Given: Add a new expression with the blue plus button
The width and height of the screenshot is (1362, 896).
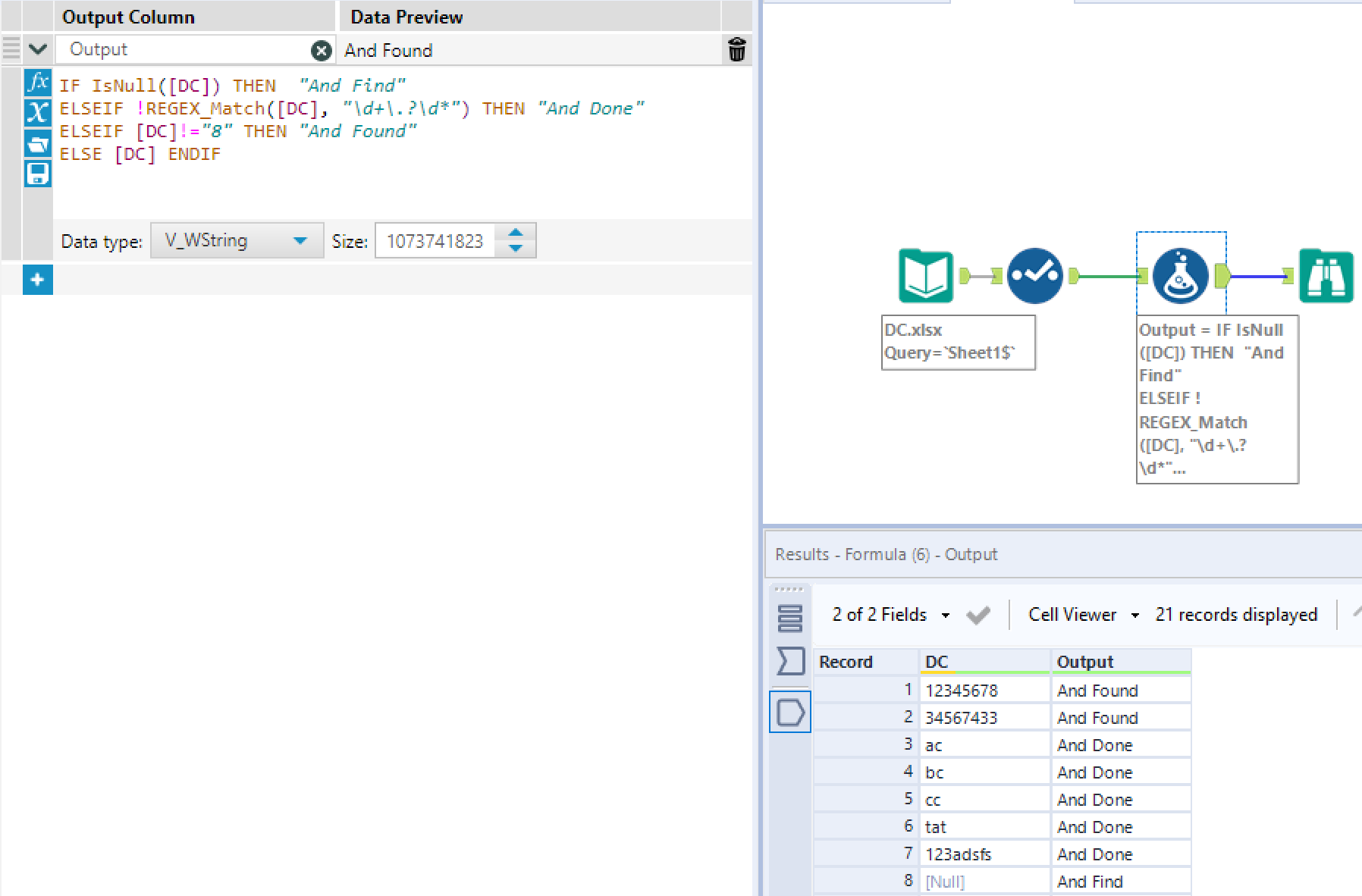Looking at the screenshot, I should coord(37,279).
